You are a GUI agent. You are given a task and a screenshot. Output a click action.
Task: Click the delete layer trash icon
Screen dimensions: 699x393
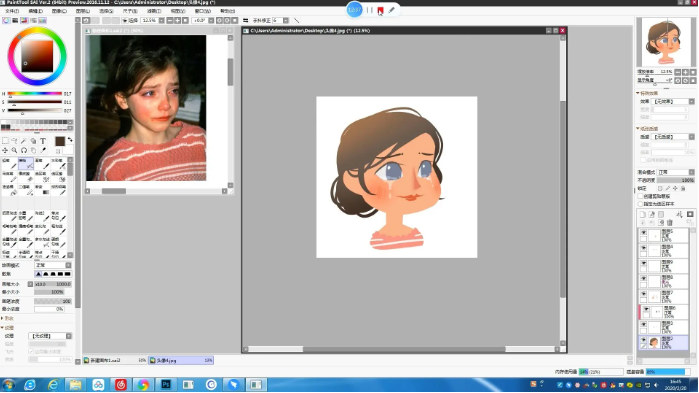(670, 222)
